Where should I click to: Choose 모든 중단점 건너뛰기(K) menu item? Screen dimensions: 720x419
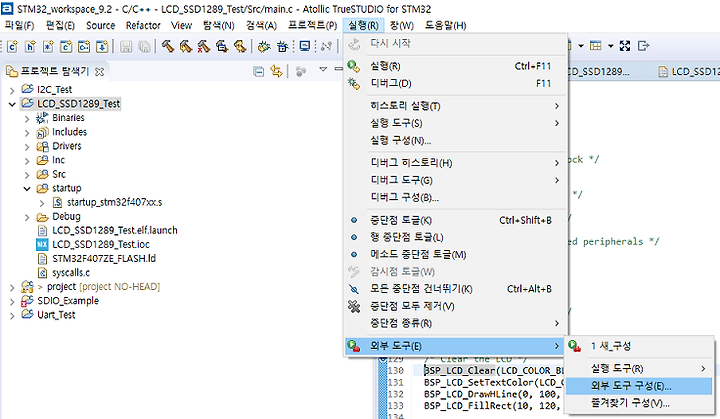(456, 289)
